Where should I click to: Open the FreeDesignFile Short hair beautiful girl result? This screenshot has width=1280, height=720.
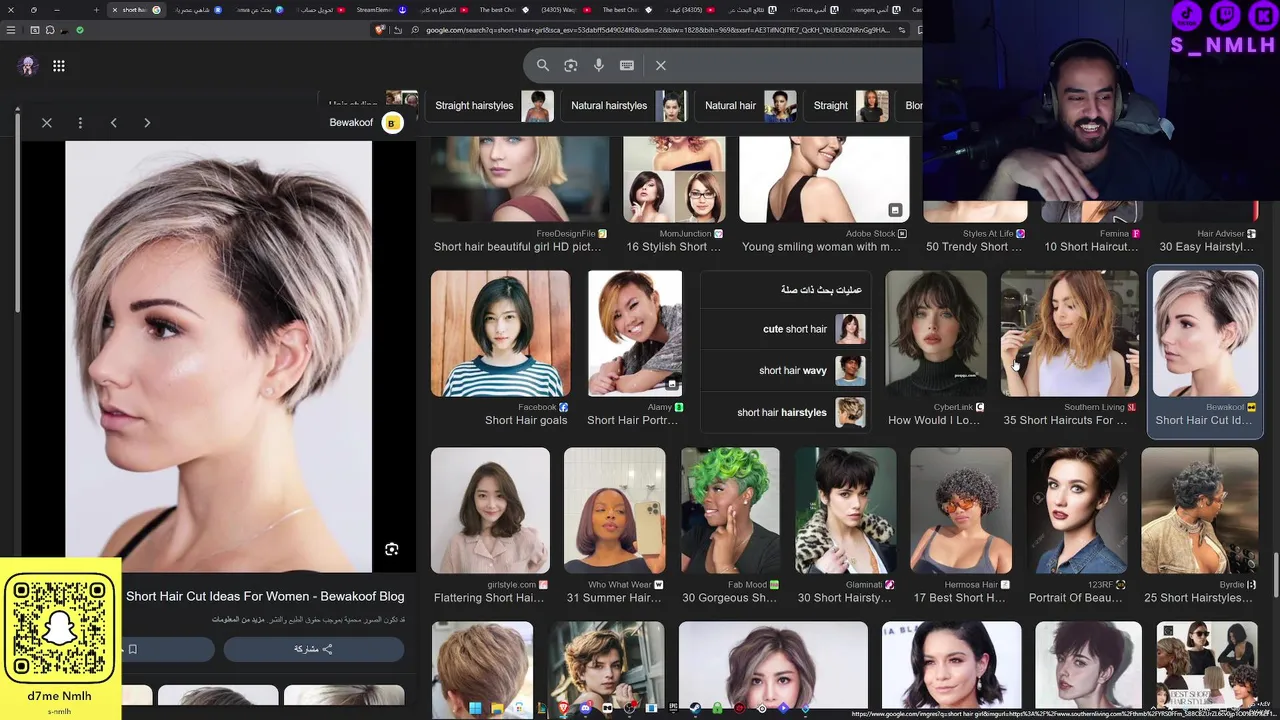[519, 197]
